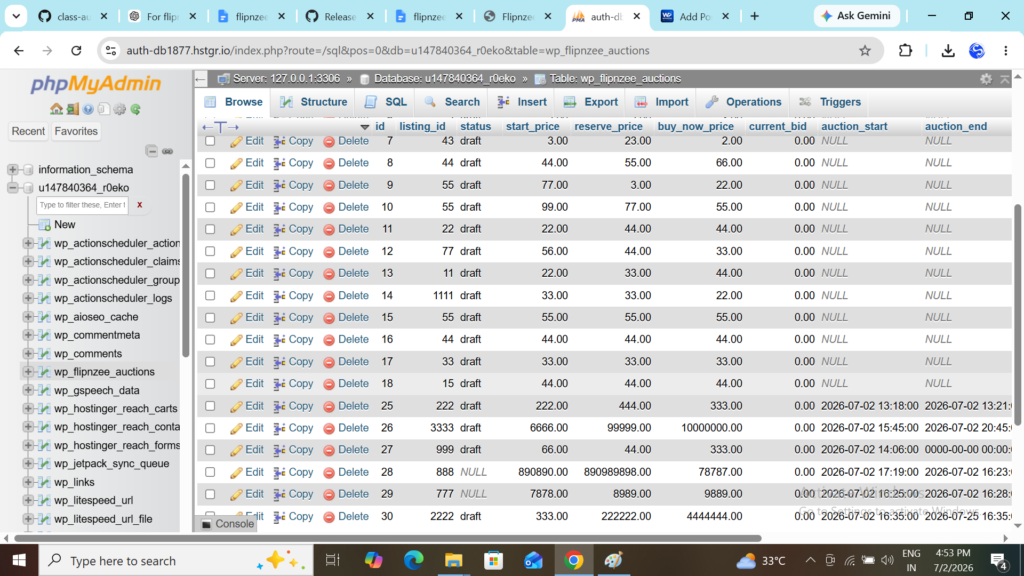Open the Search tab
This screenshot has width=1024, height=576.
click(x=451, y=102)
